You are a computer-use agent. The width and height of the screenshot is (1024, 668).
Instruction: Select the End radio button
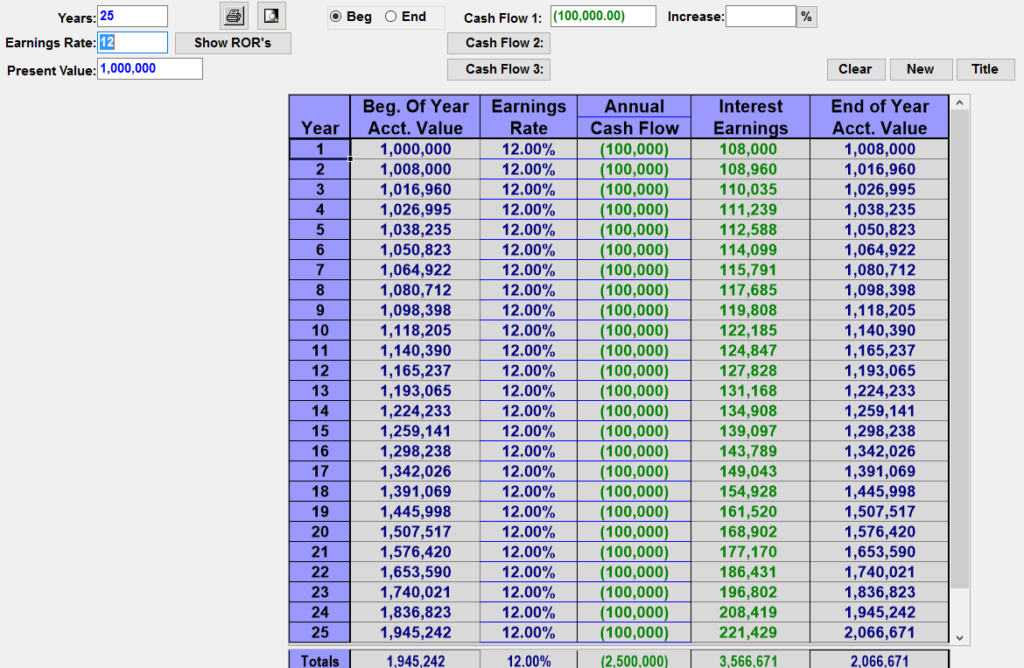[391, 17]
